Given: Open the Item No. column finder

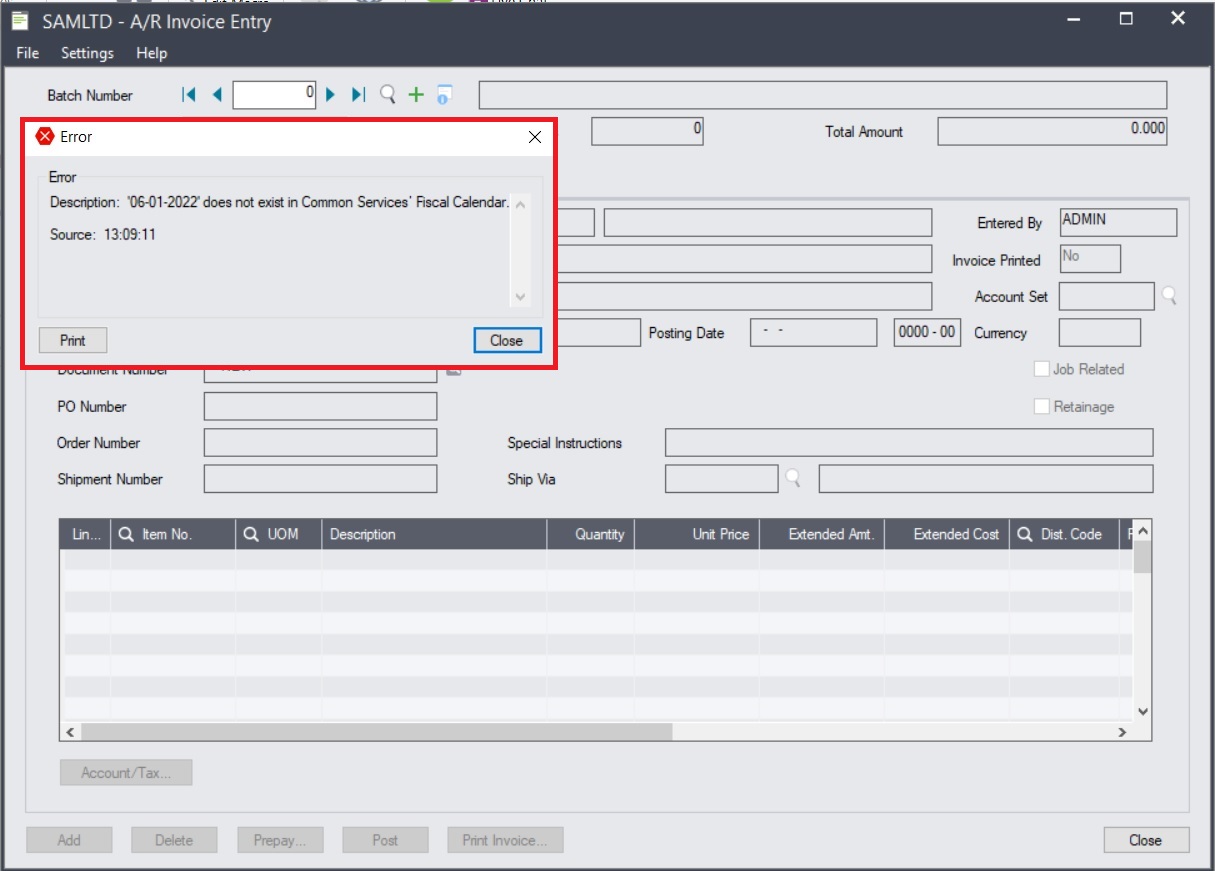Looking at the screenshot, I should pyautogui.click(x=125, y=534).
